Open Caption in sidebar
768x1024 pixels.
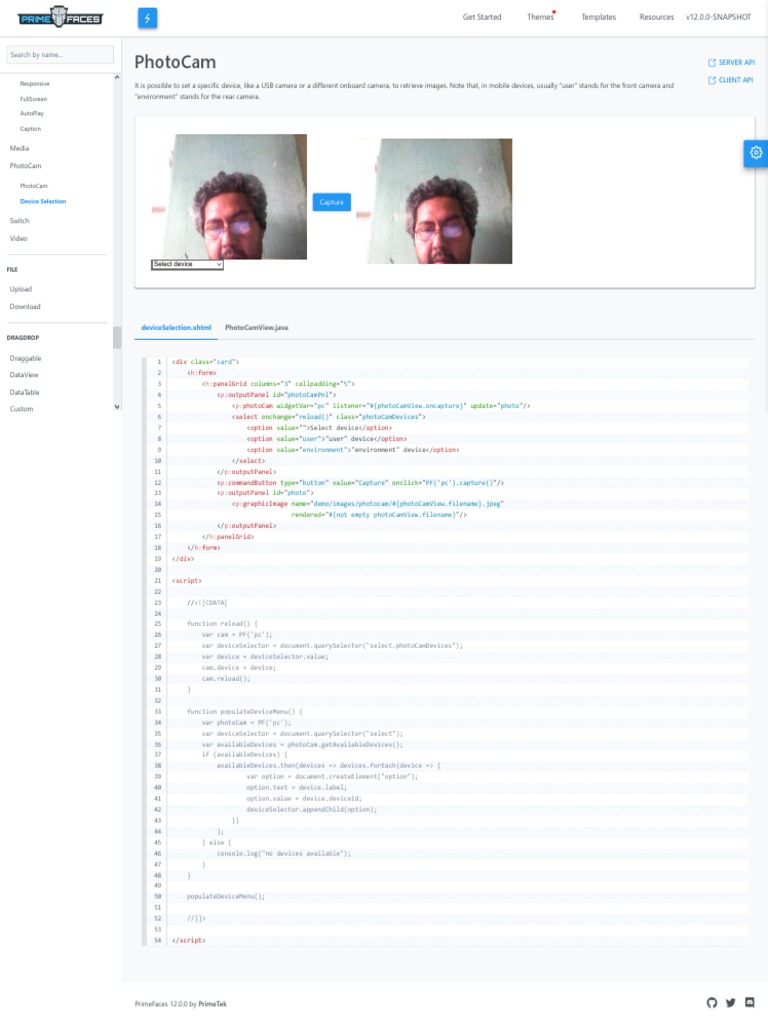tap(30, 129)
